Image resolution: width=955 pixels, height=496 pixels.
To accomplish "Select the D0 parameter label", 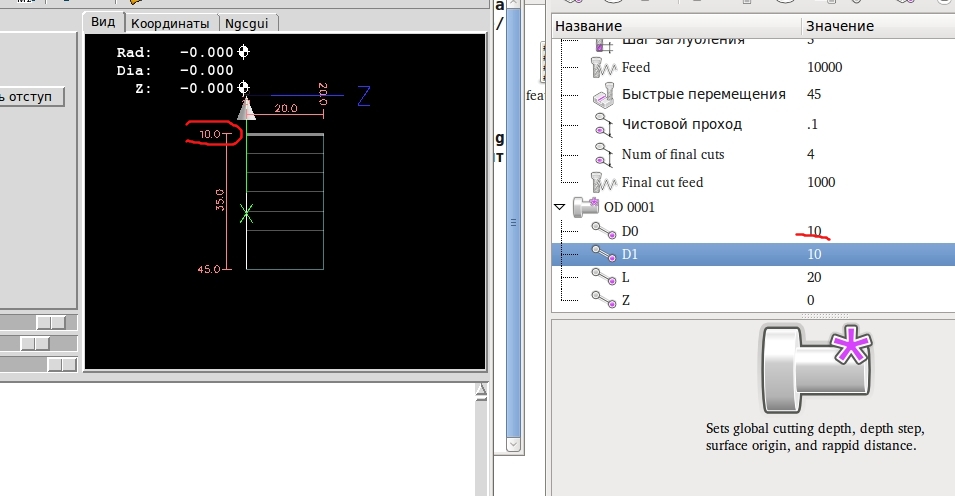I will pos(630,232).
